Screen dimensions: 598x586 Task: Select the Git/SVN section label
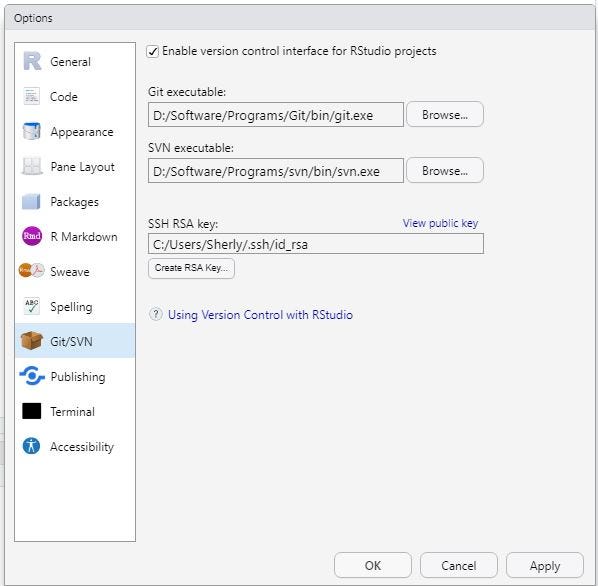71,341
